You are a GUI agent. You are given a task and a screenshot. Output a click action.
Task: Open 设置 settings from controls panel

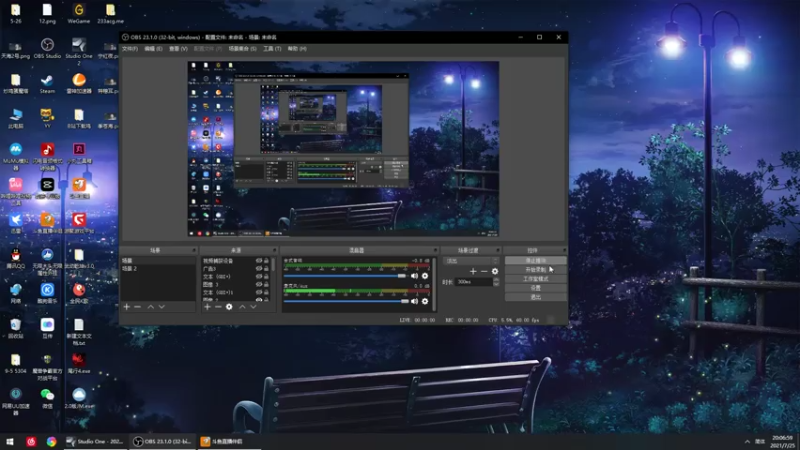coord(535,288)
